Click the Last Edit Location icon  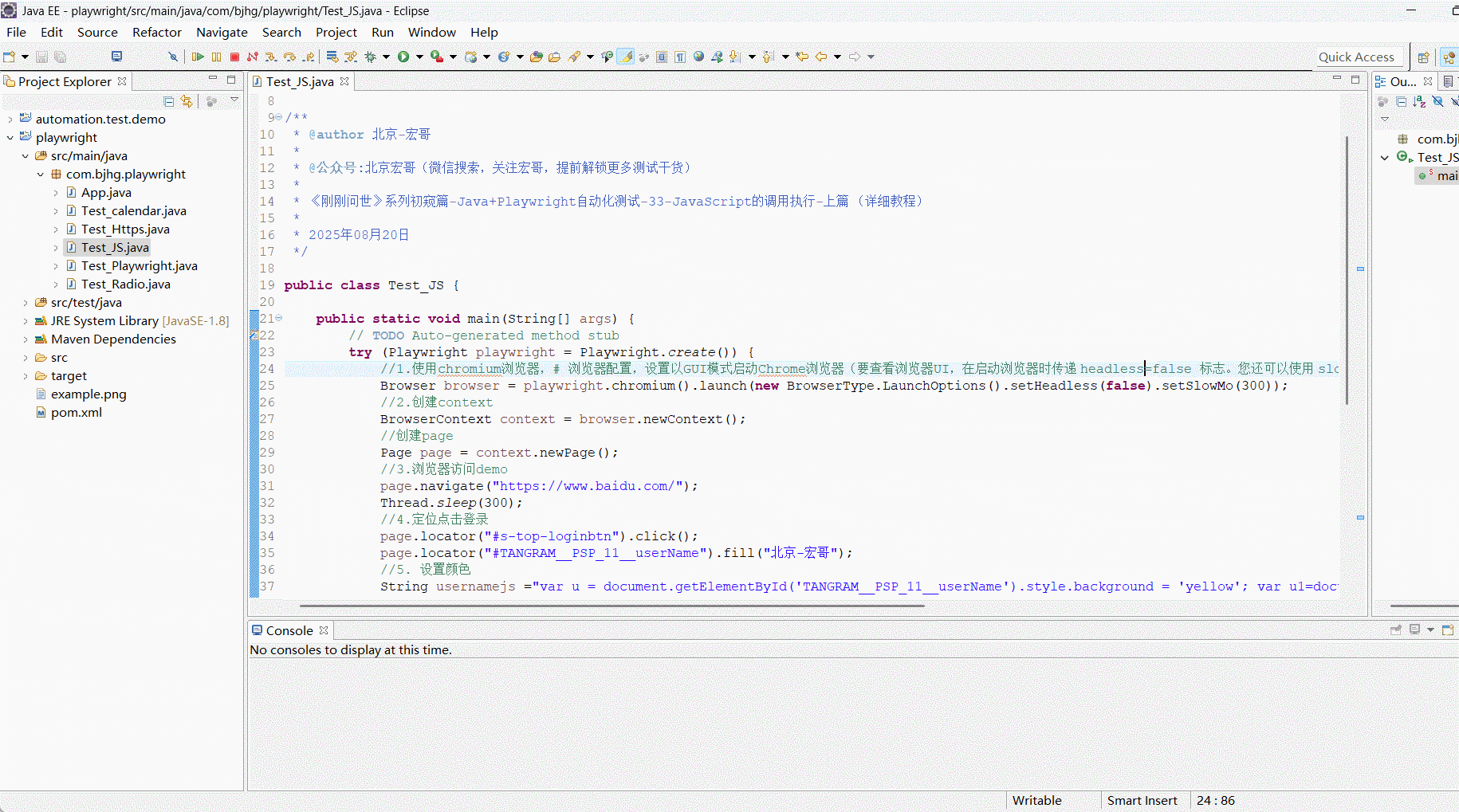pyautogui.click(x=801, y=57)
